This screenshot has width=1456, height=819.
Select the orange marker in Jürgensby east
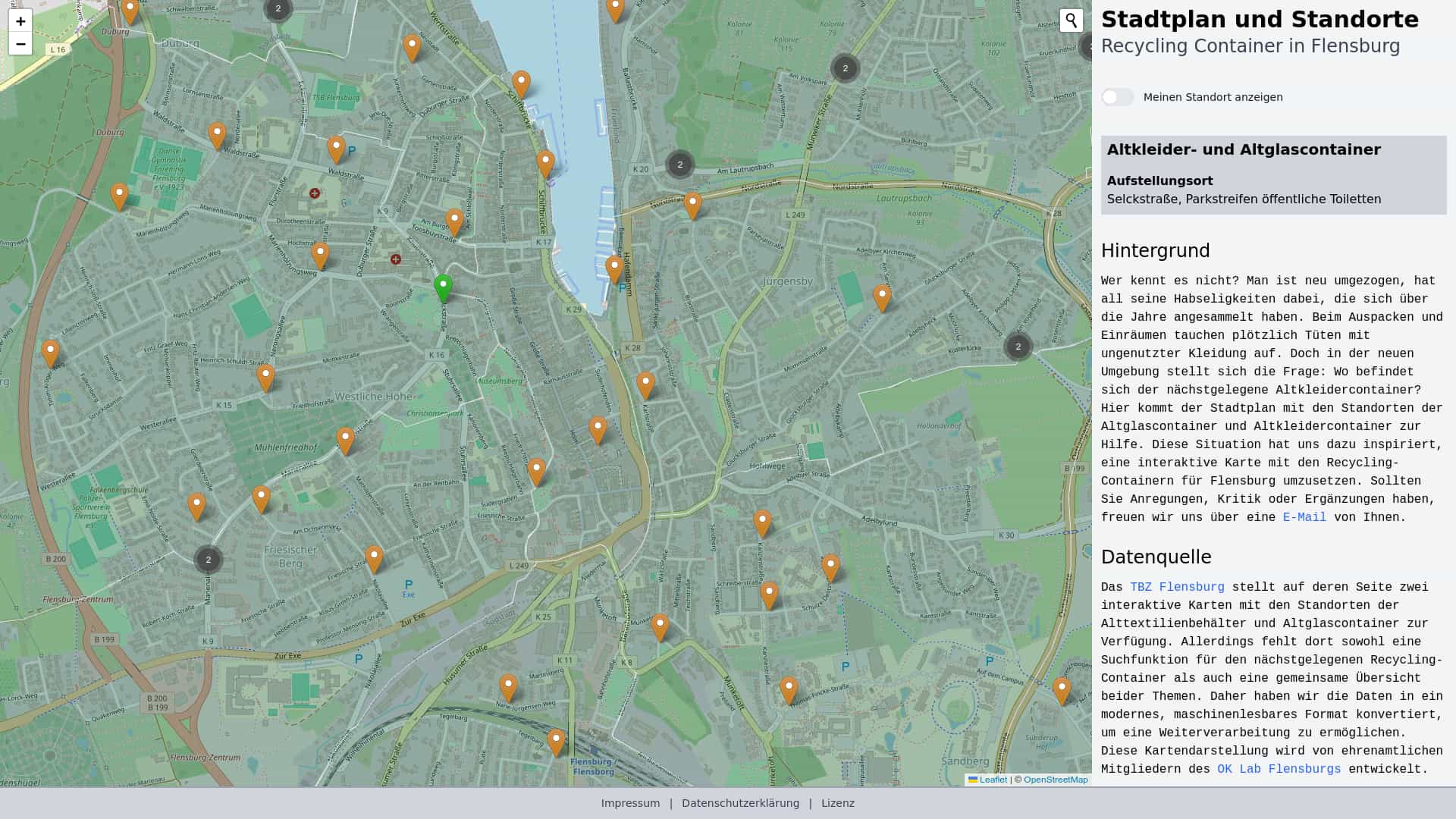click(x=881, y=297)
